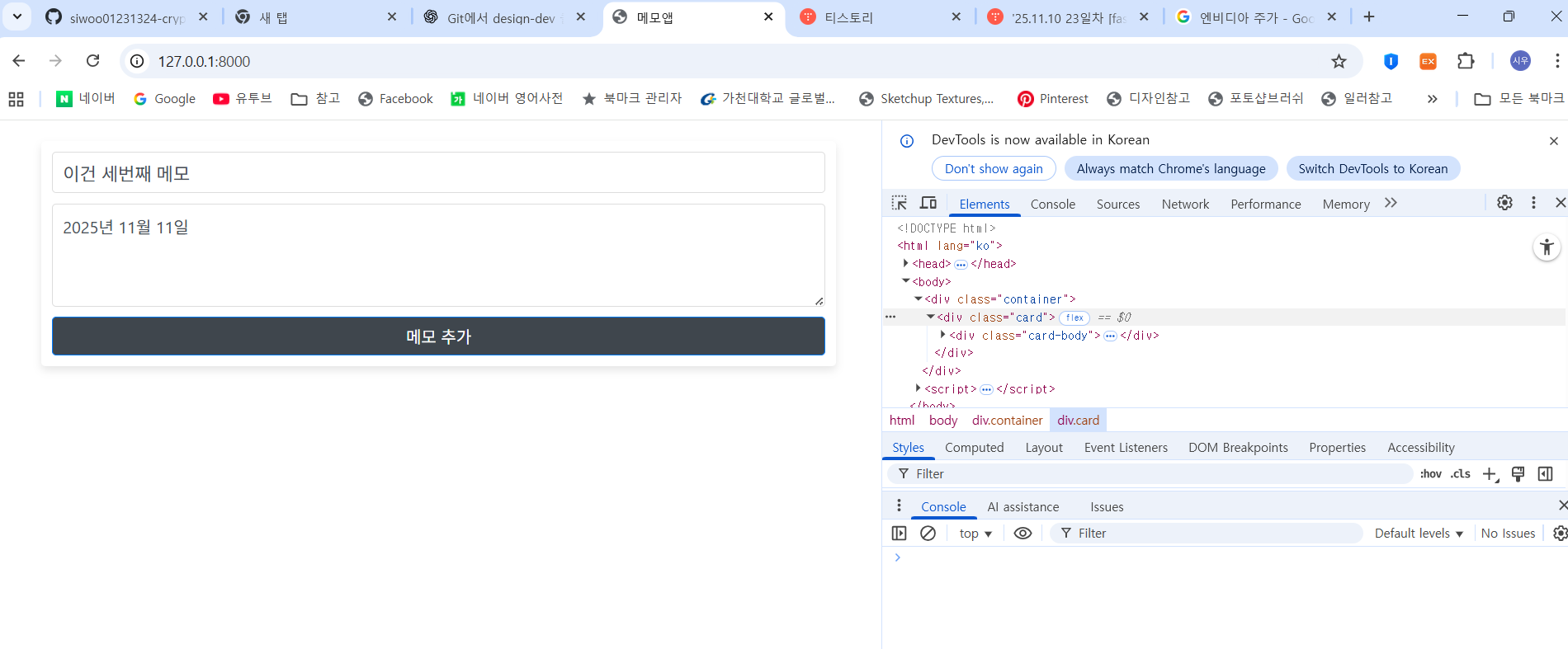
Task: Click the 메모 추가 button
Action: [438, 336]
